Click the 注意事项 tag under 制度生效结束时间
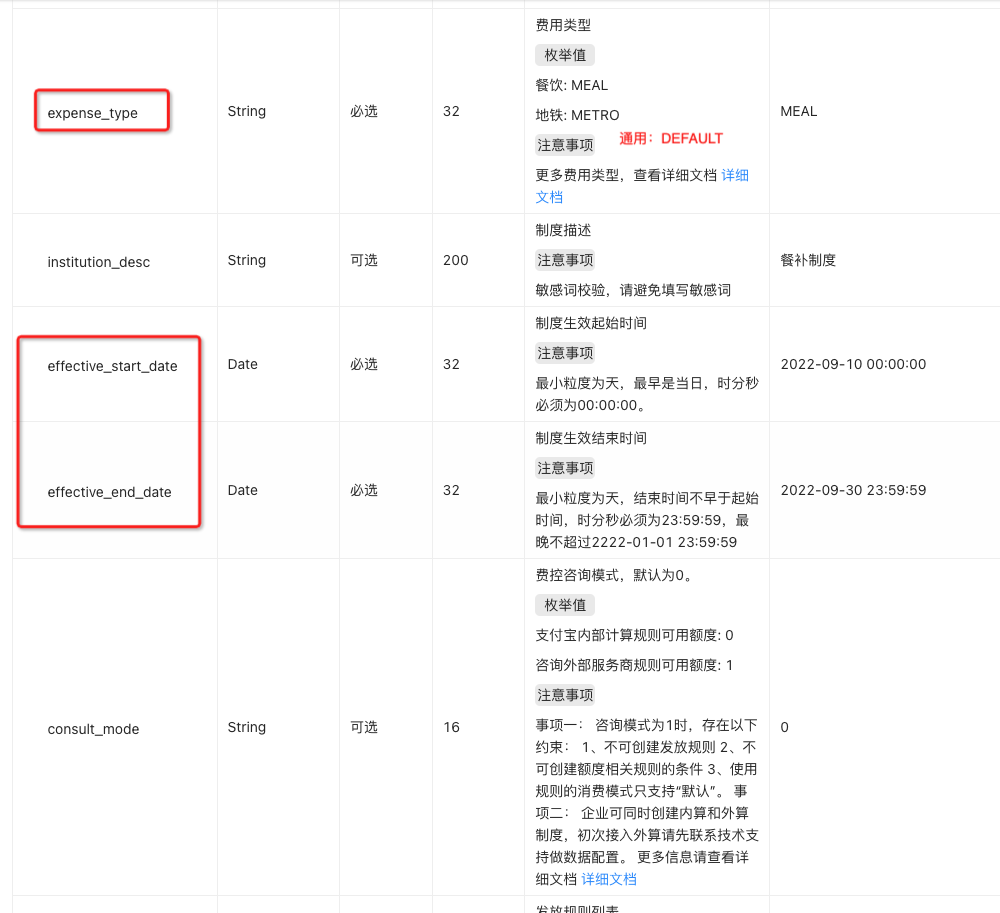 pos(564,468)
